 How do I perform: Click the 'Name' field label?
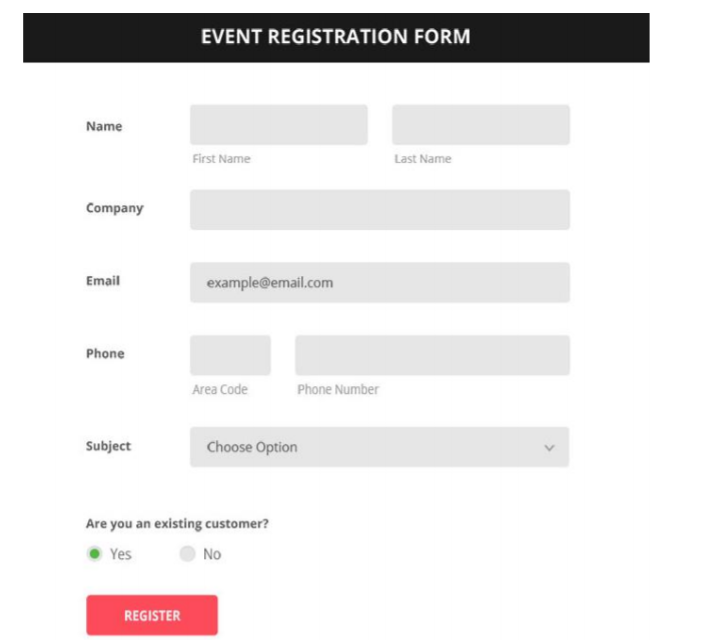coord(104,126)
